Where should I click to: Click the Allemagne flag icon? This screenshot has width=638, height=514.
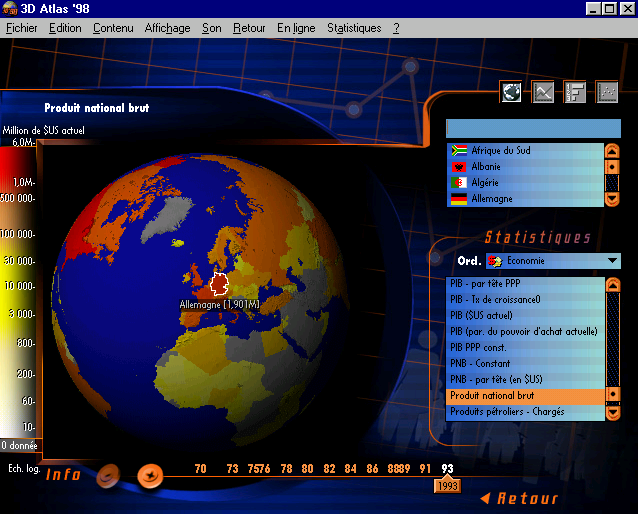459,199
